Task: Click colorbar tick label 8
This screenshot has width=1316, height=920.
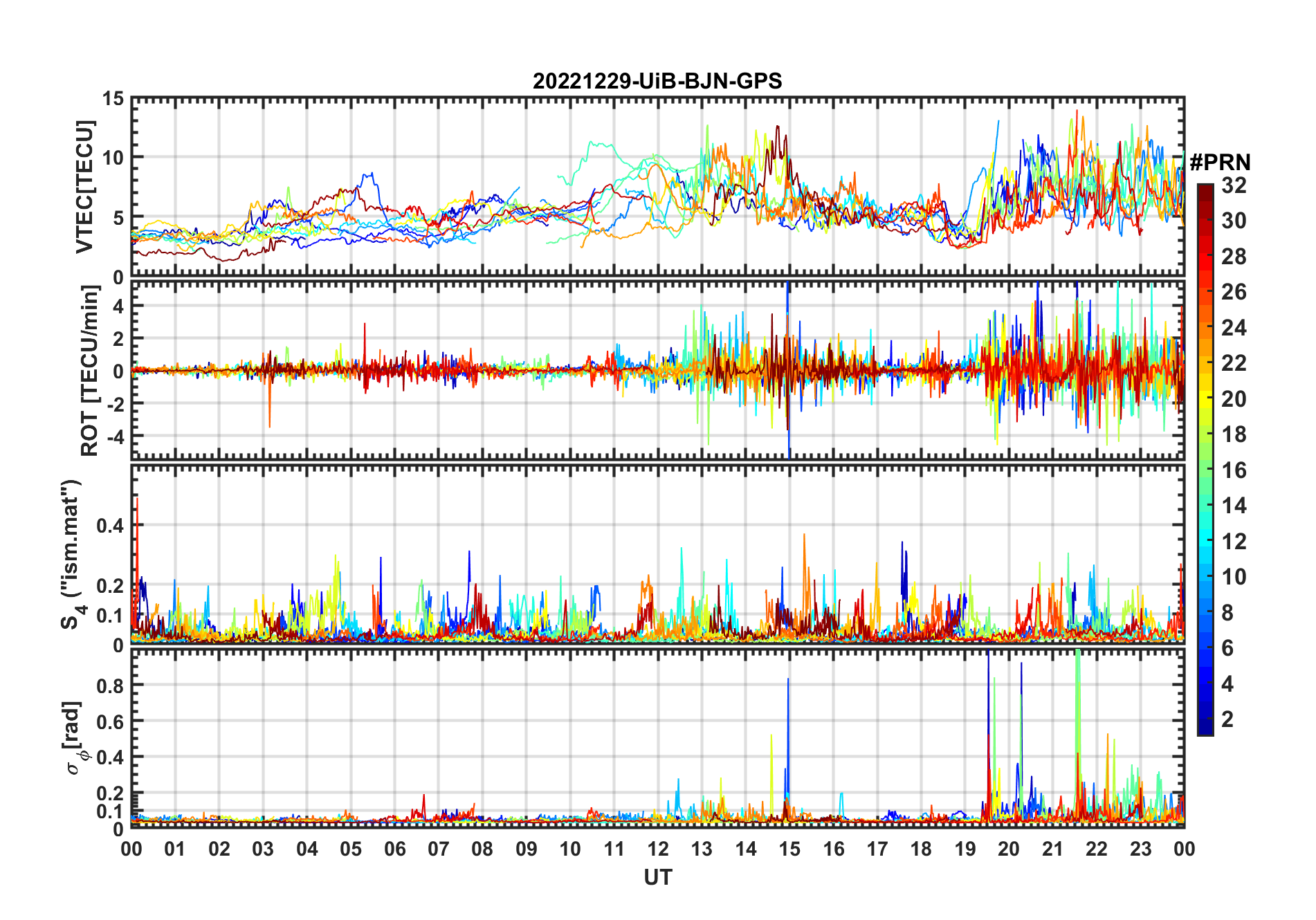Action: click(x=1227, y=612)
